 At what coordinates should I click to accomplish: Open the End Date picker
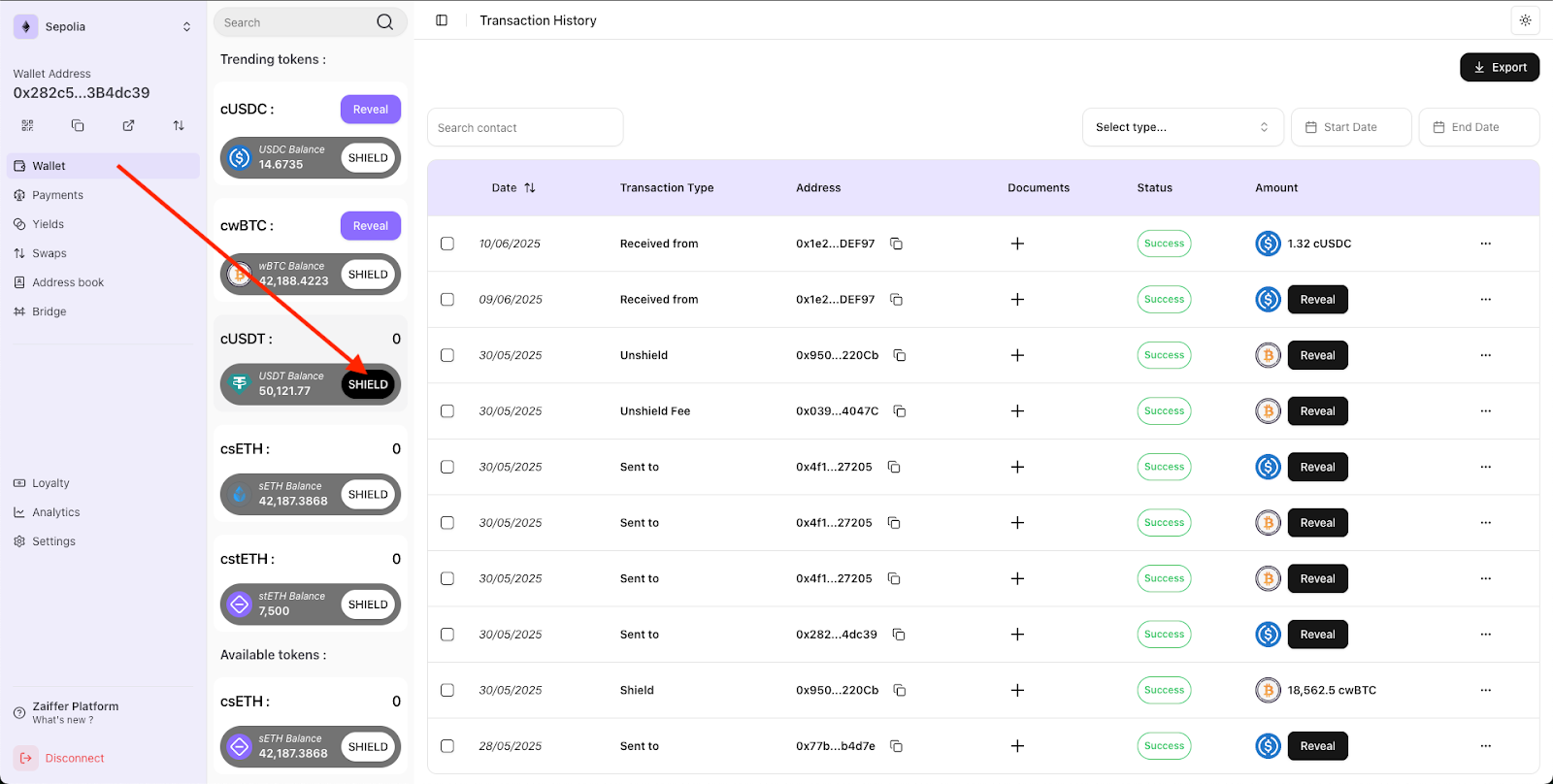click(1479, 127)
